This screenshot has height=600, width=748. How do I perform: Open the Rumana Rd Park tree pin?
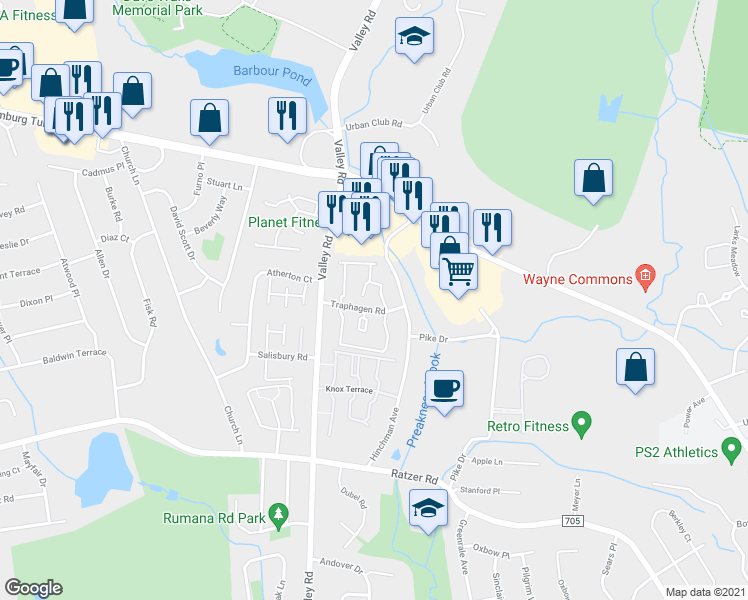(x=279, y=517)
